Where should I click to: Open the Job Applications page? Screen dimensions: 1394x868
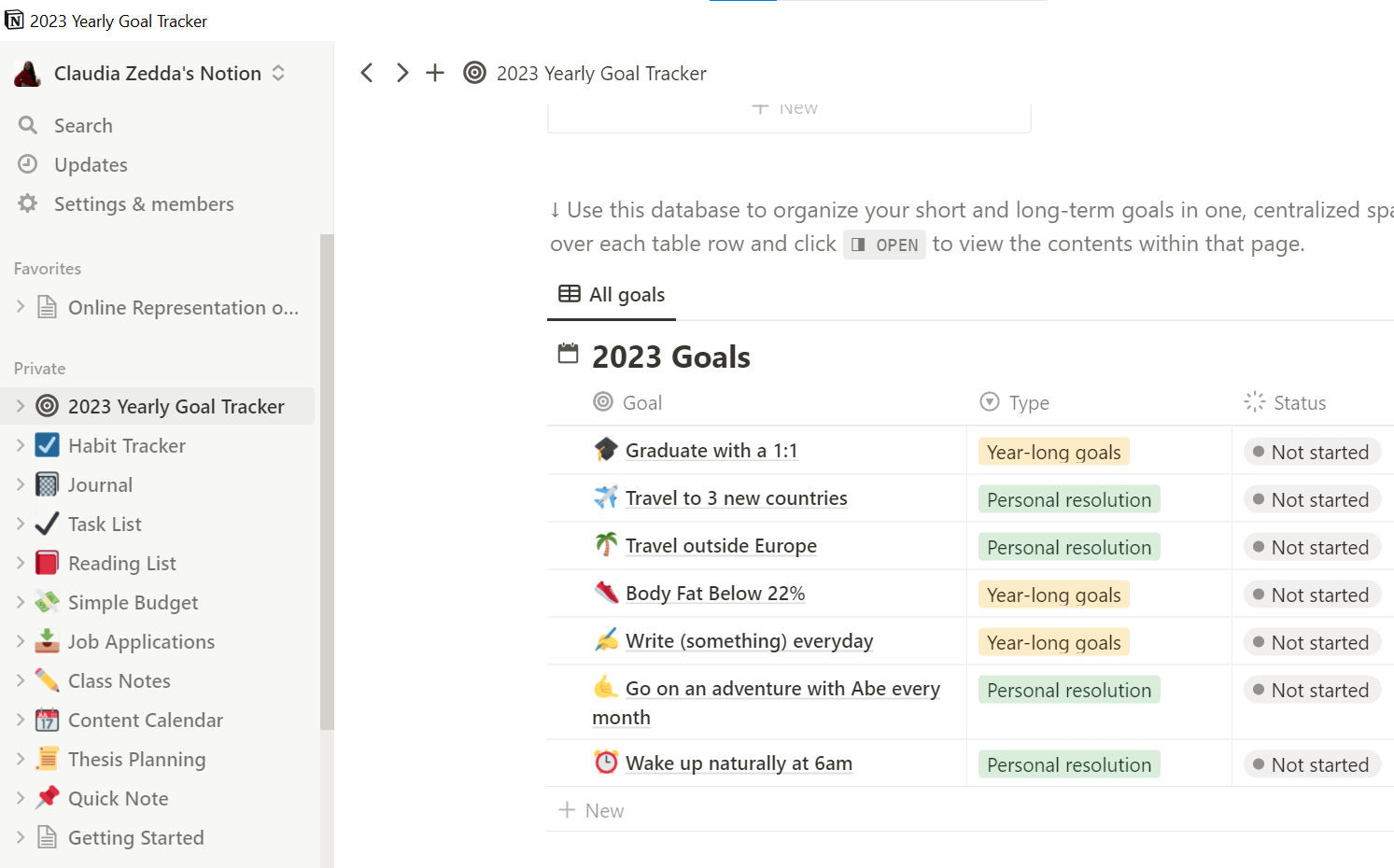tap(142, 642)
